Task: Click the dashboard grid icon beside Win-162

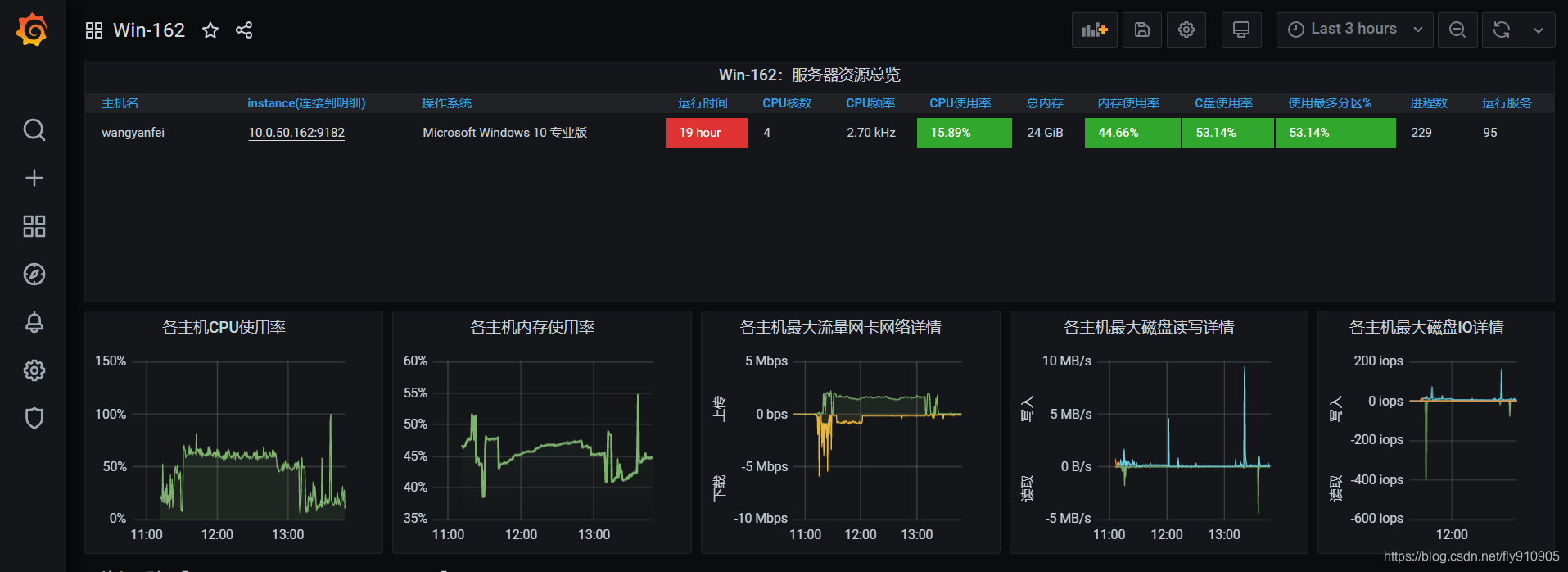Action: click(x=94, y=30)
